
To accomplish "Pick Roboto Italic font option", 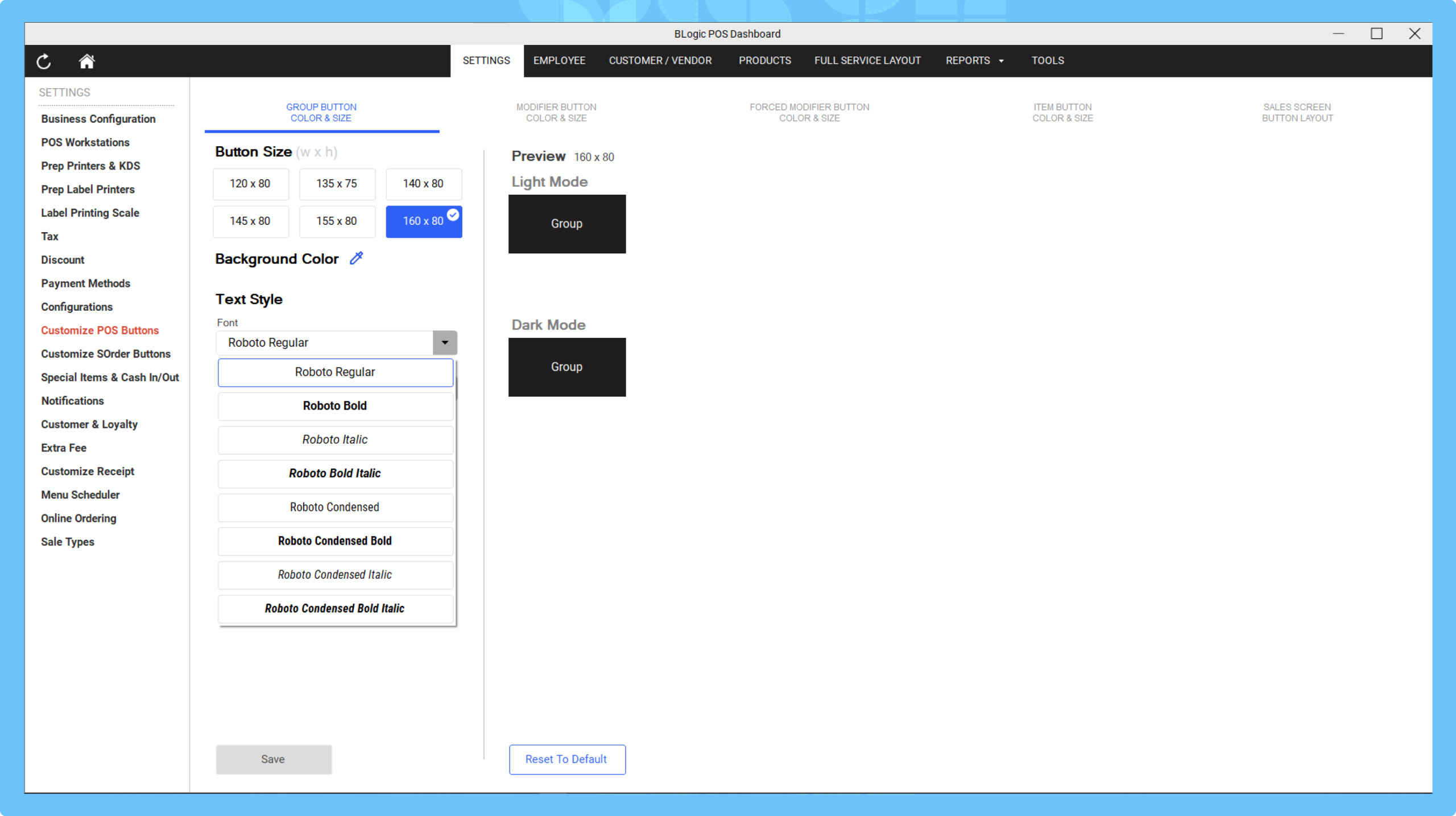I will (x=335, y=440).
